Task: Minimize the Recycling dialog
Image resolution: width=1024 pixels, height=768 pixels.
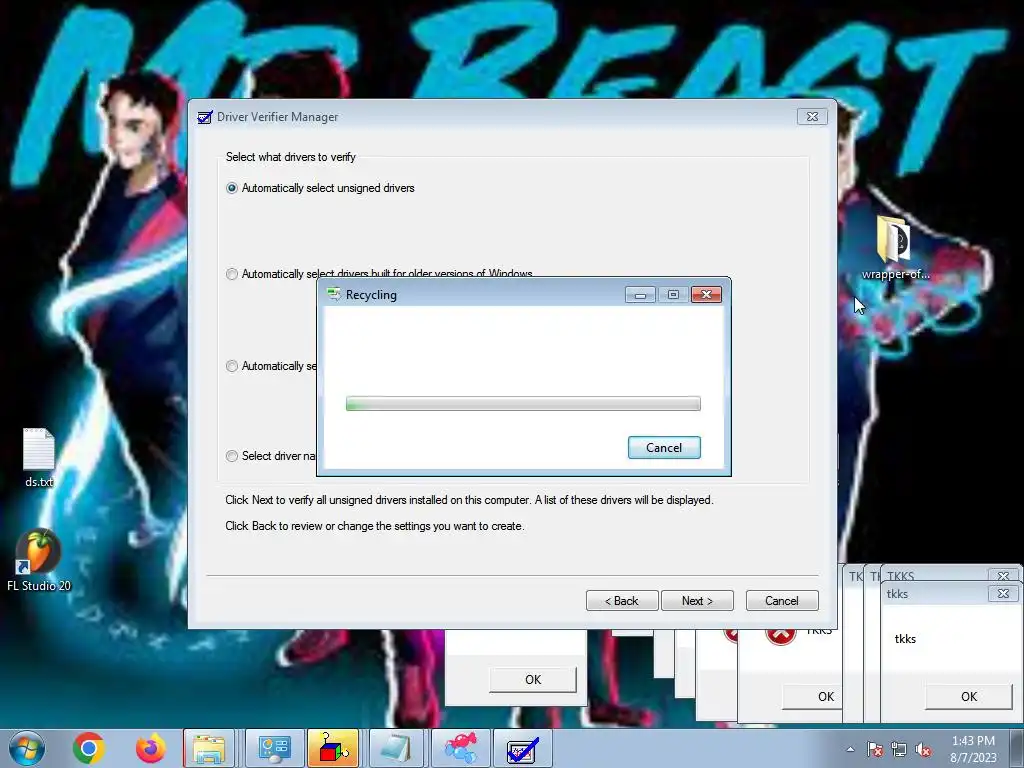Action: pyautogui.click(x=640, y=295)
